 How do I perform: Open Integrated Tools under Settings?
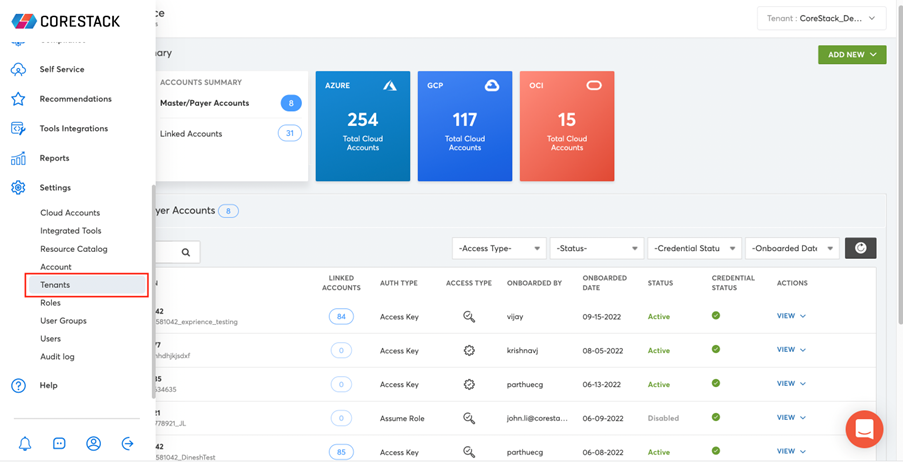(71, 230)
